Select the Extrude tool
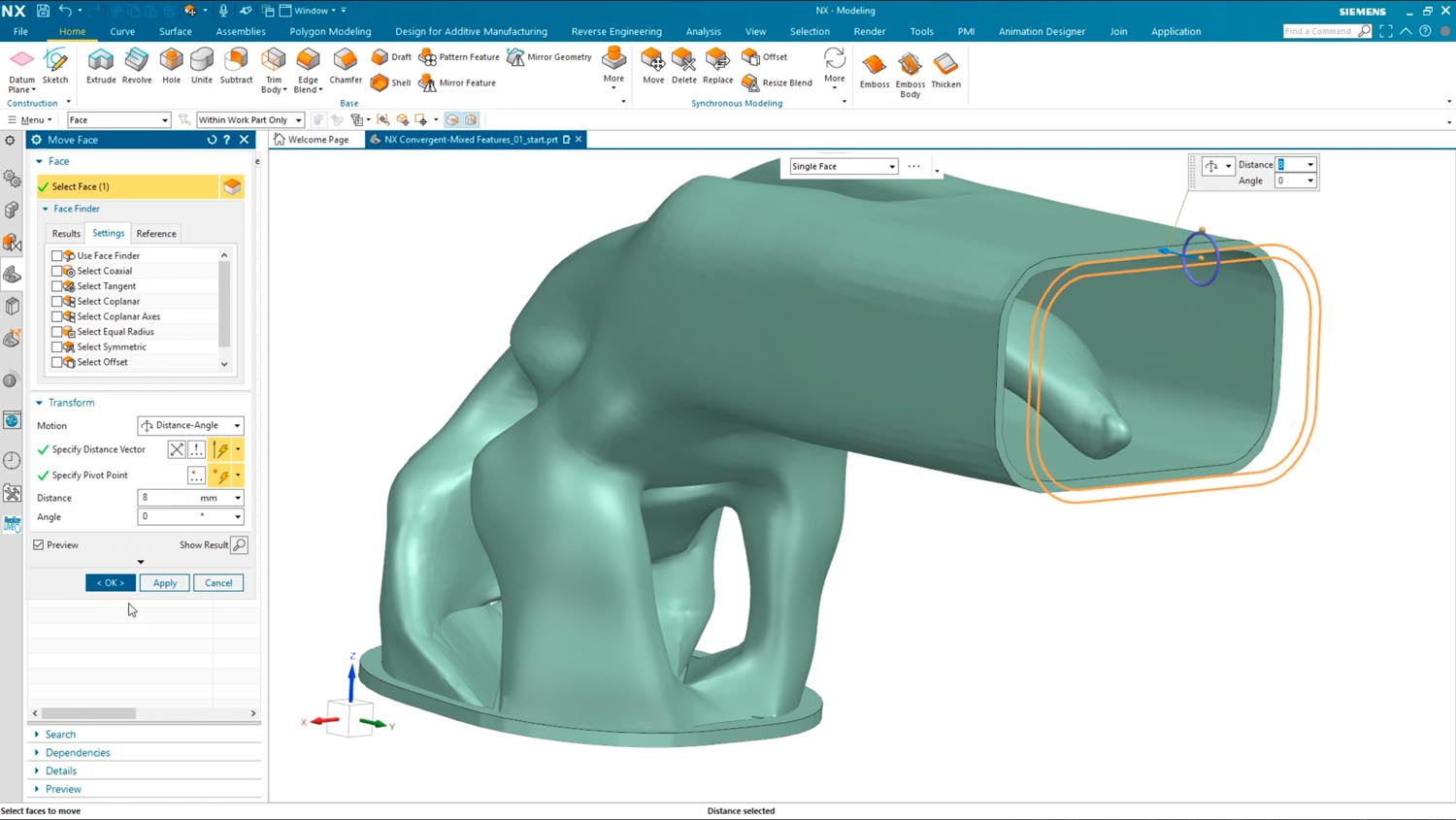 101,66
